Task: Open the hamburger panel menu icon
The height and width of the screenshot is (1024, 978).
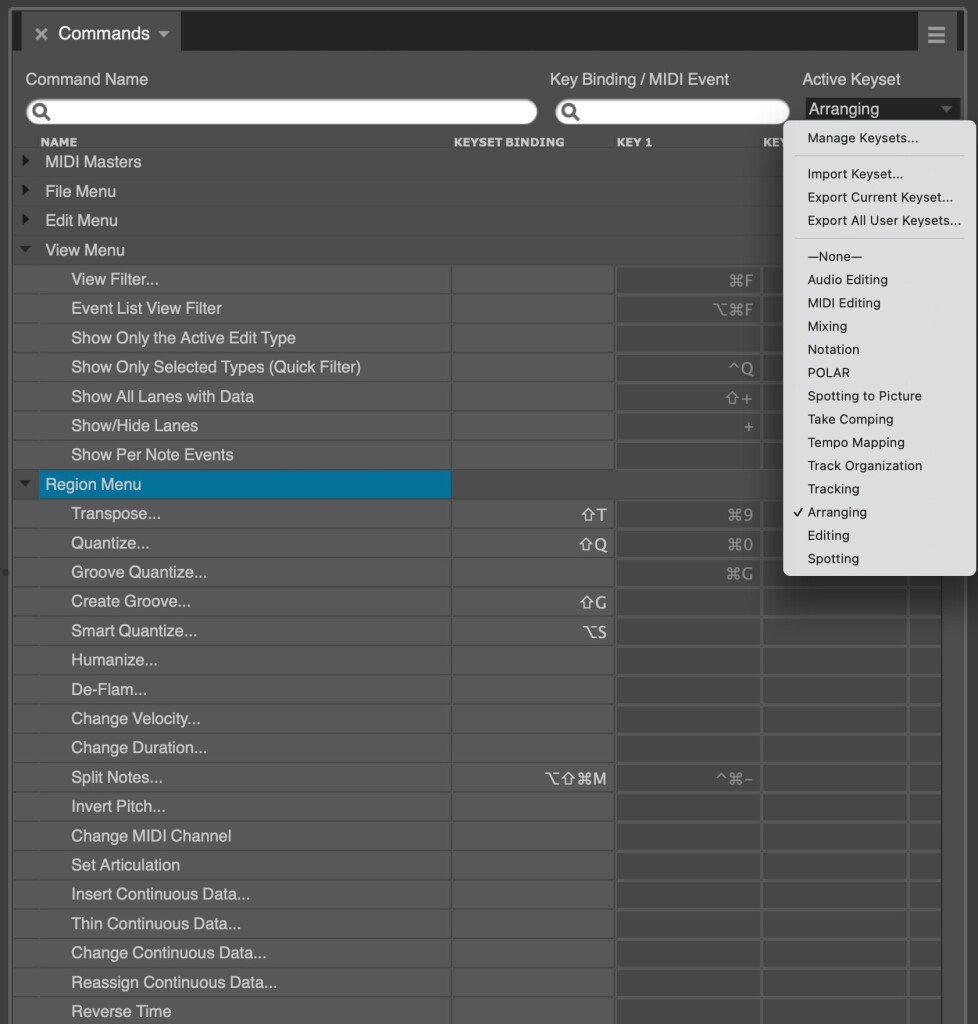Action: coord(936,35)
